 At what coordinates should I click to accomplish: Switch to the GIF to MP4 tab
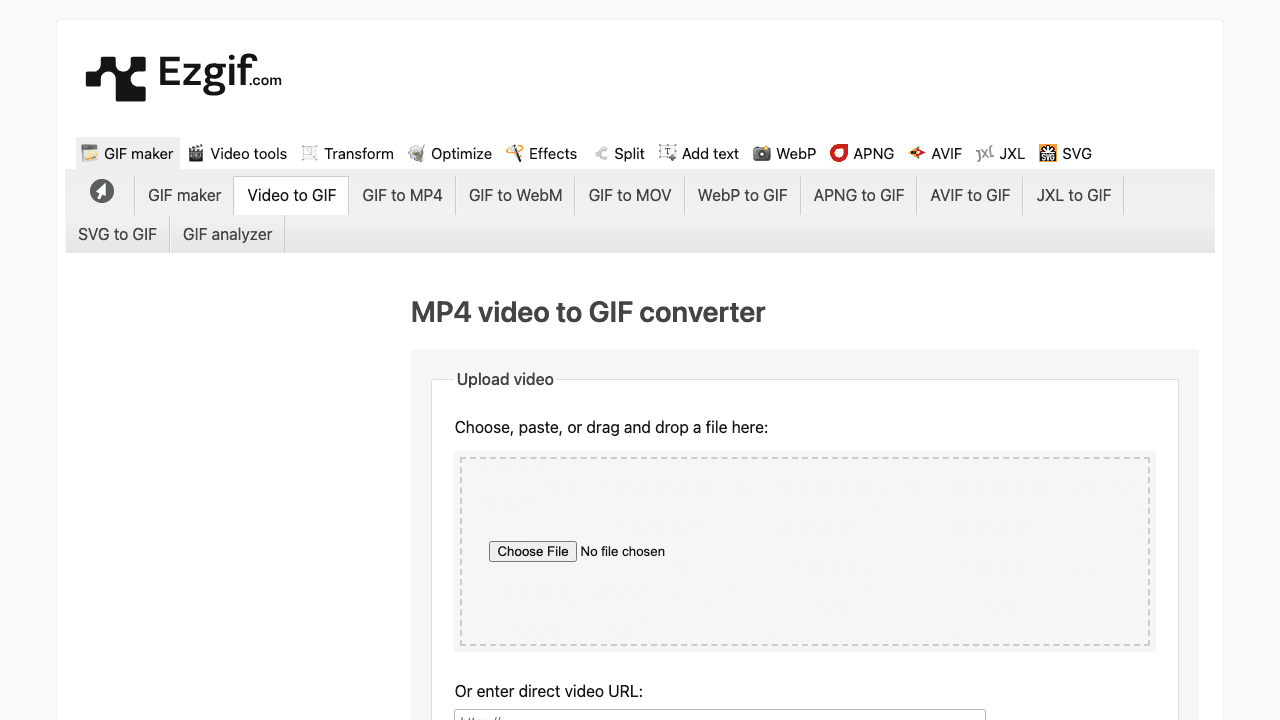pyautogui.click(x=402, y=195)
